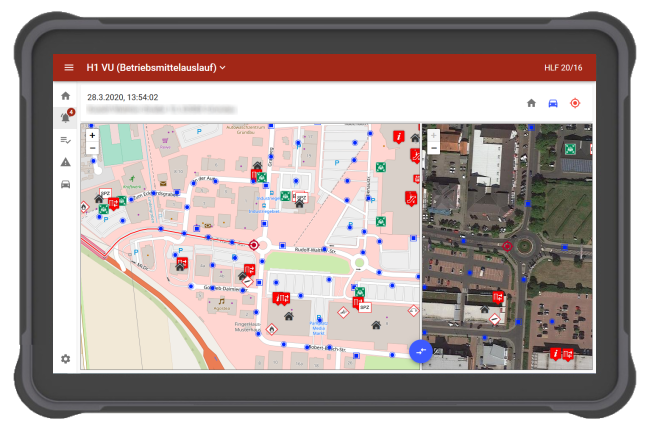Select the red incident target marker on street map
This screenshot has width=650, height=439.
click(254, 245)
